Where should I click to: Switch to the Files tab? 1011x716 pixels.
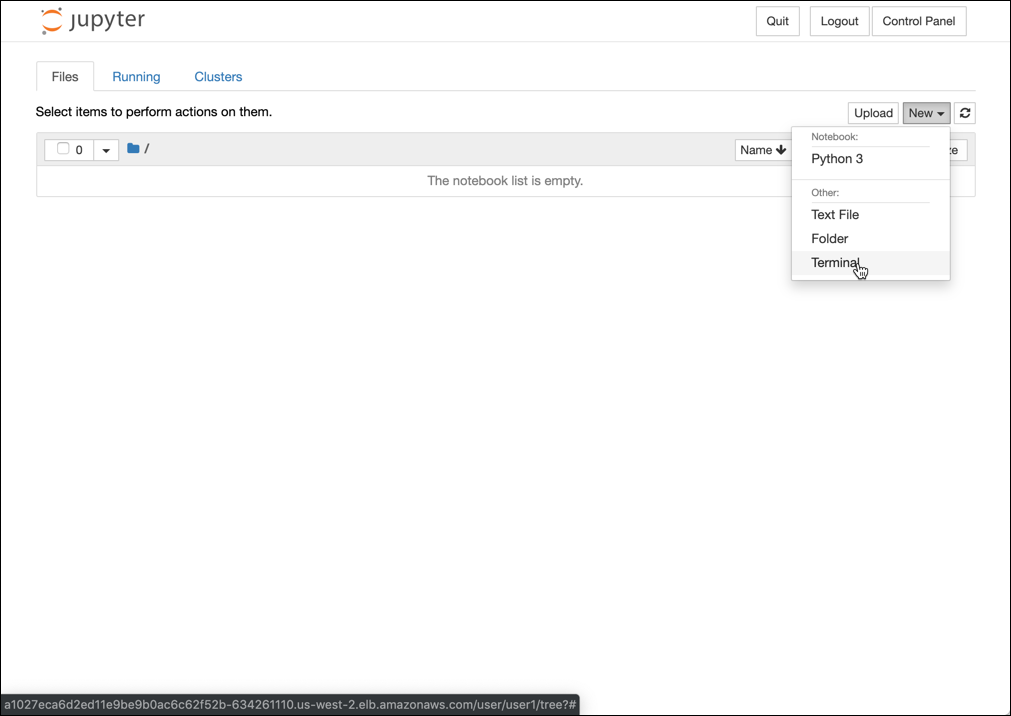65,77
